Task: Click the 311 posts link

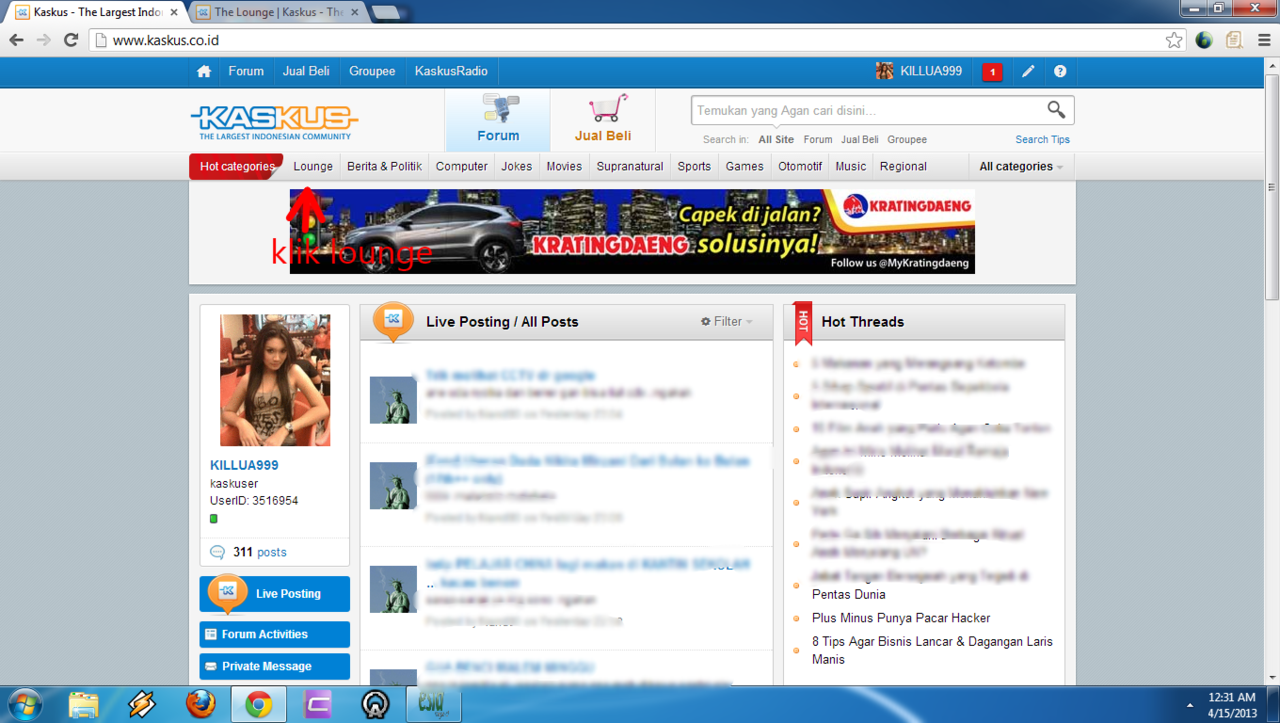Action: point(260,552)
